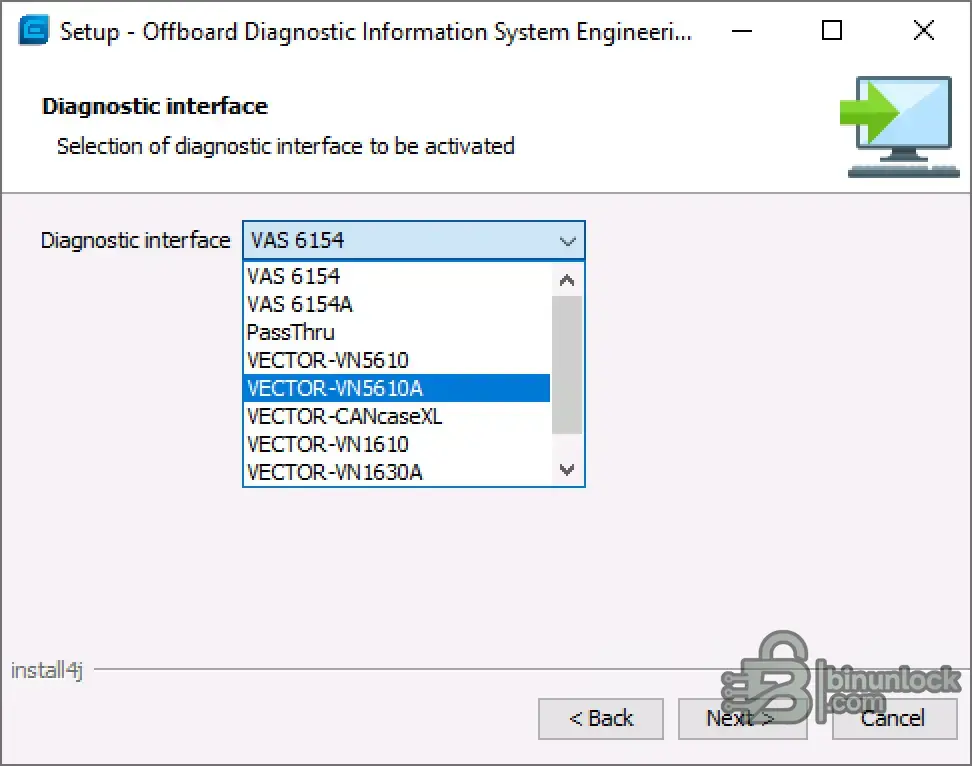
Task: Cancel the setup wizard
Action: coord(895,719)
